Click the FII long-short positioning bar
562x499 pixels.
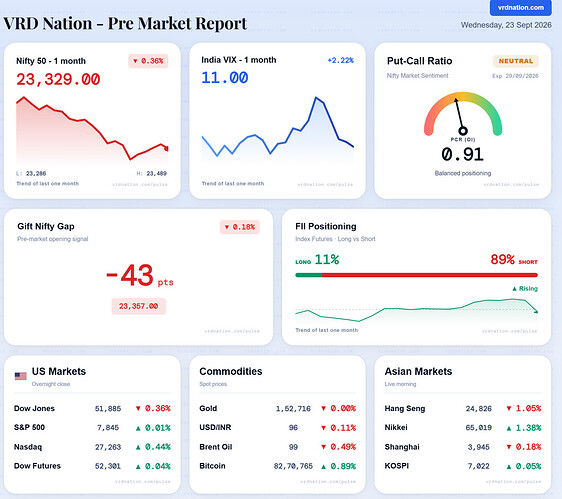click(416, 275)
